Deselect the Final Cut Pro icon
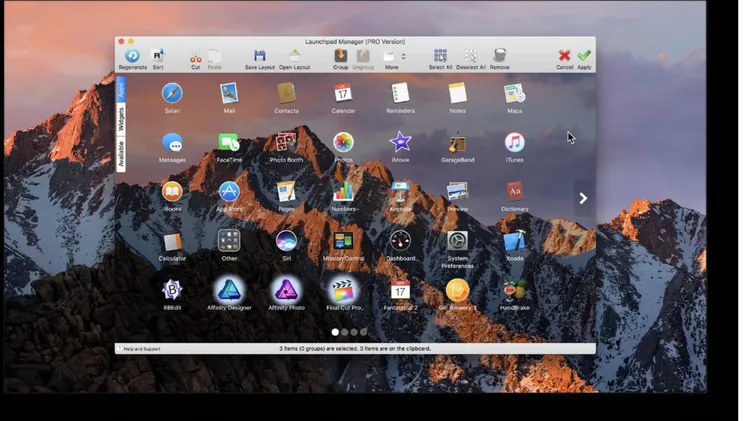 [x=343, y=290]
